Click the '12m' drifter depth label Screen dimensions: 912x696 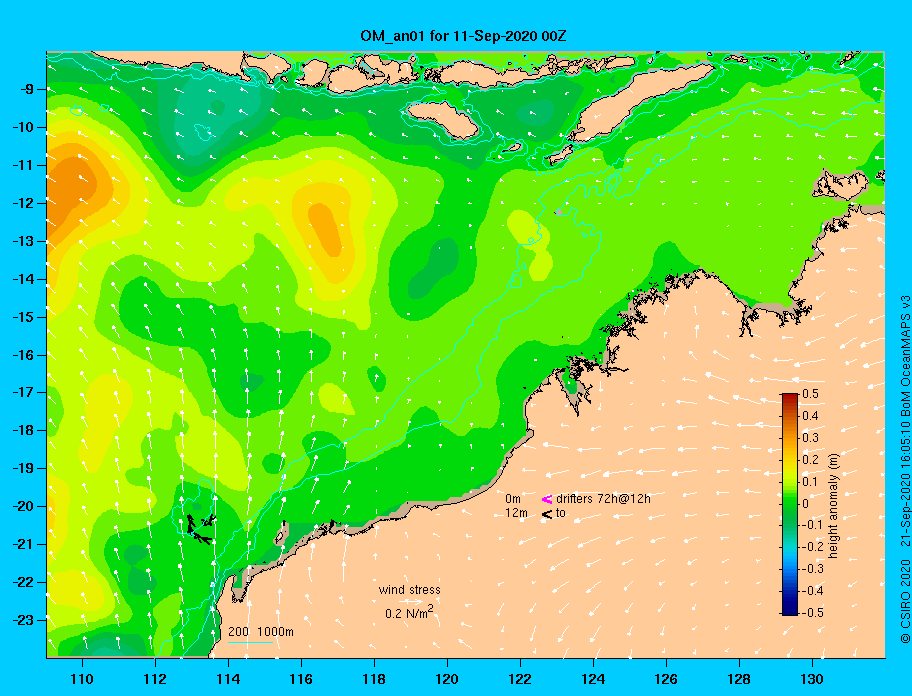[516, 513]
